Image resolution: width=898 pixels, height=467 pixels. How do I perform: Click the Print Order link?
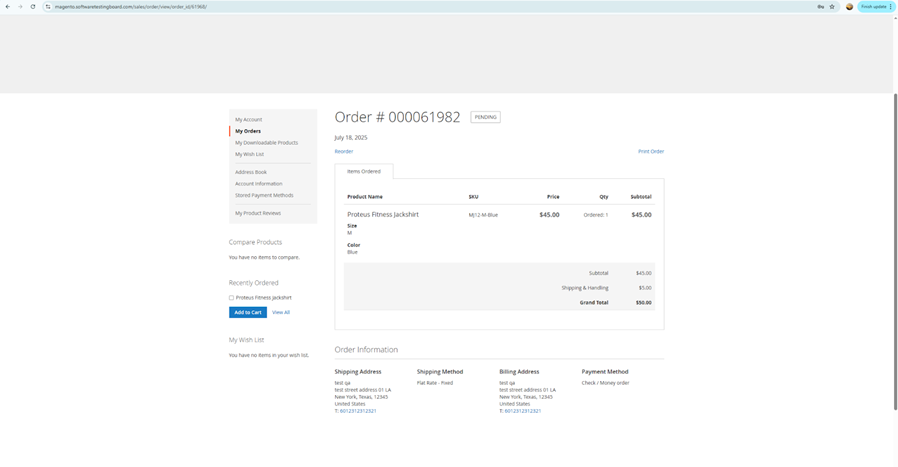coord(651,152)
